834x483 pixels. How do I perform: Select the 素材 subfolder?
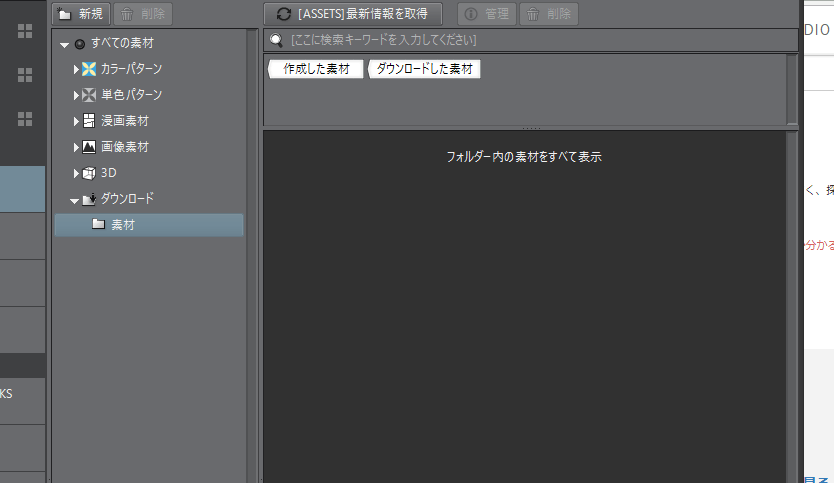coord(123,225)
